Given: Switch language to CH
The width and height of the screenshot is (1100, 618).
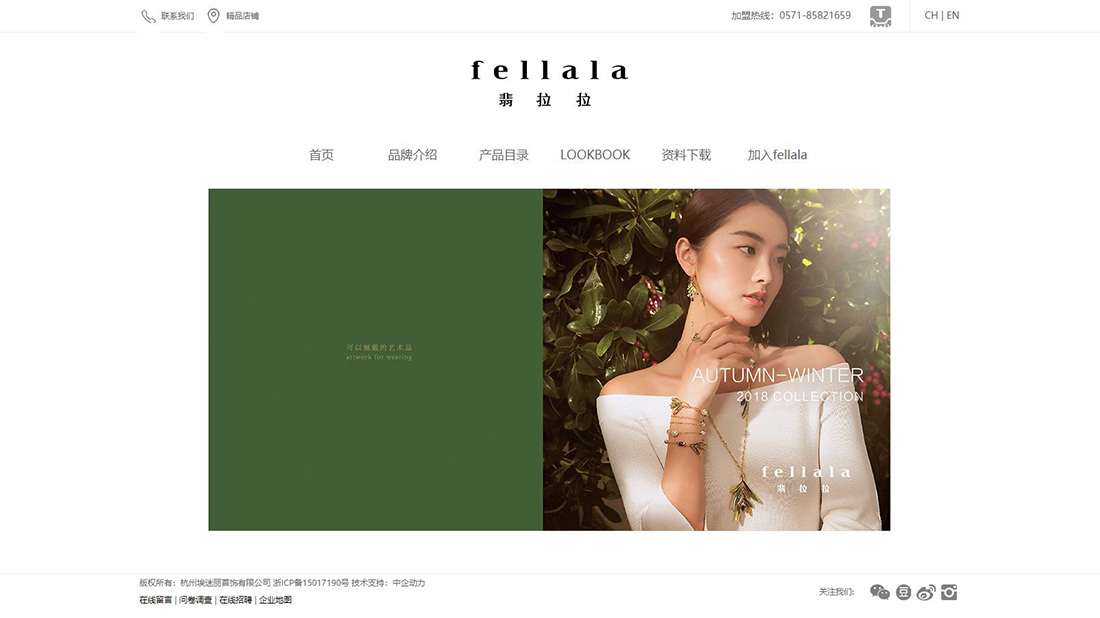Looking at the screenshot, I should (x=931, y=15).
